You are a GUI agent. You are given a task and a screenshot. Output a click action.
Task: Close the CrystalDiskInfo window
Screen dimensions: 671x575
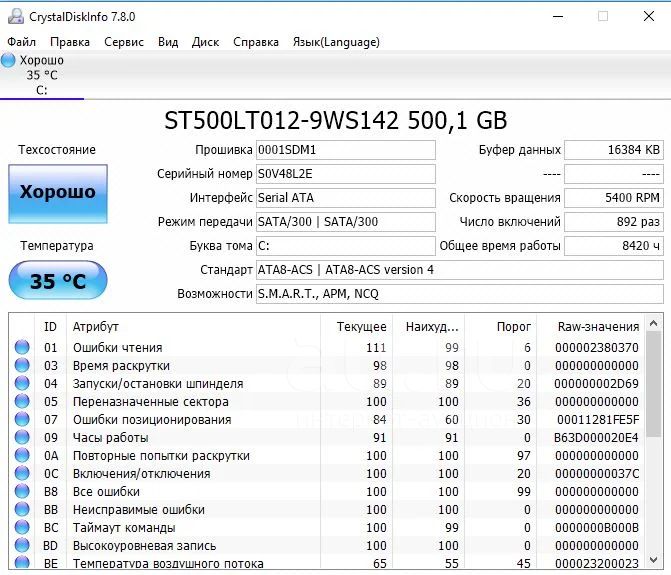tap(649, 16)
